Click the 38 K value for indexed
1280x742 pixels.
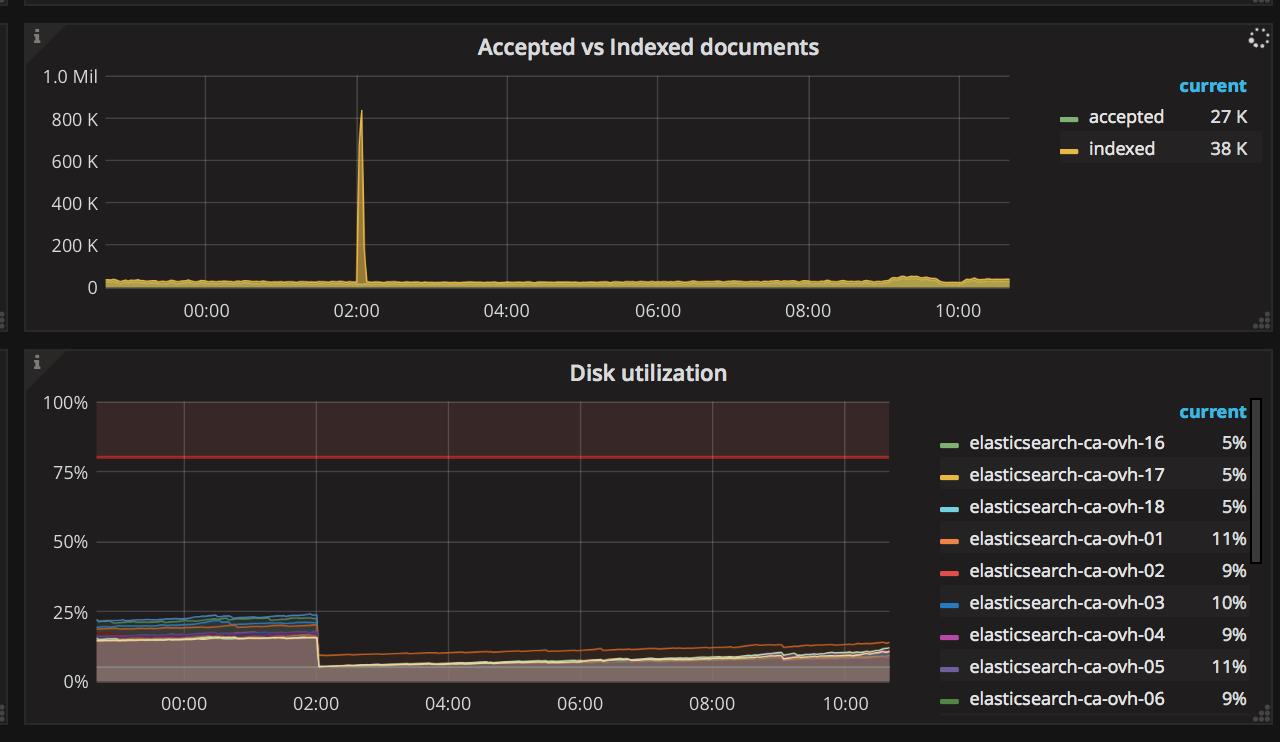(x=1229, y=149)
